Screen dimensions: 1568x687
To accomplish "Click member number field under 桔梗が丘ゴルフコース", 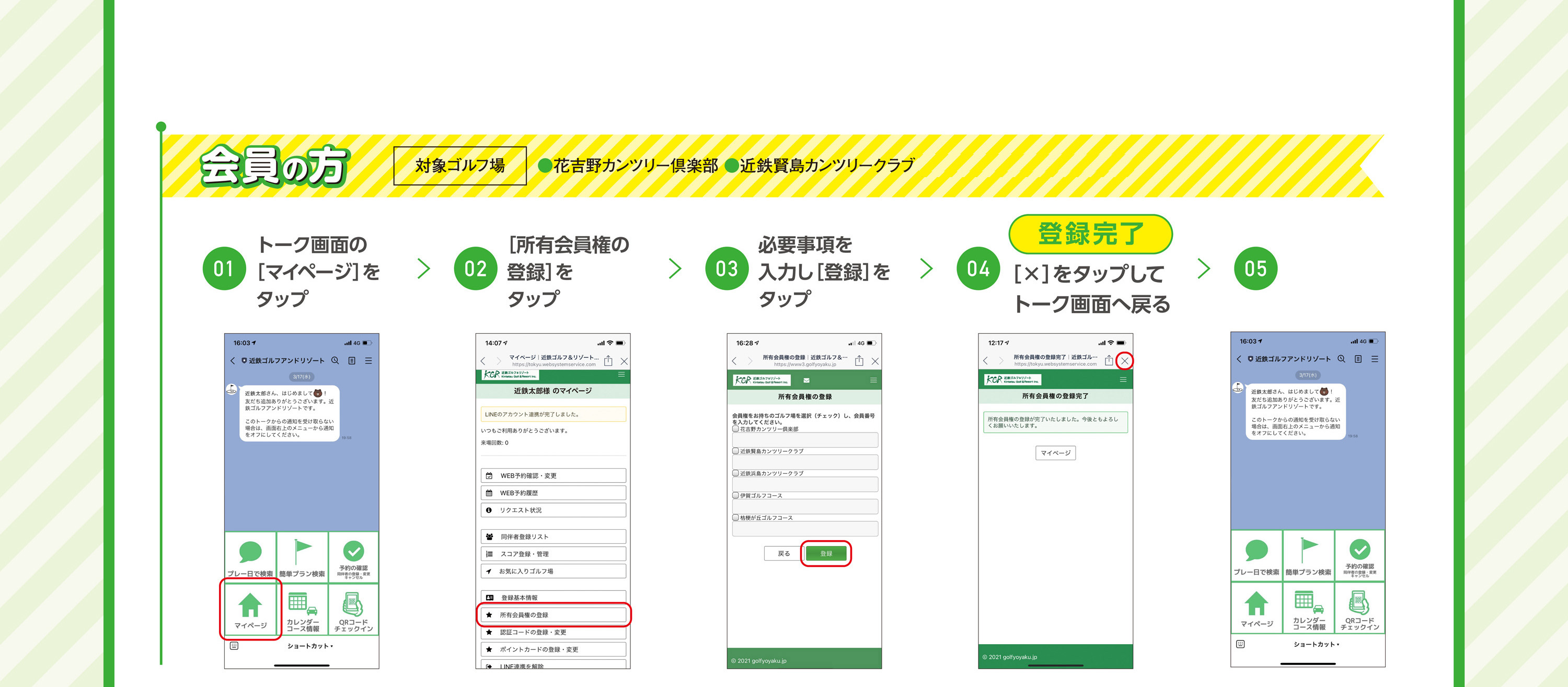I will pos(805,528).
